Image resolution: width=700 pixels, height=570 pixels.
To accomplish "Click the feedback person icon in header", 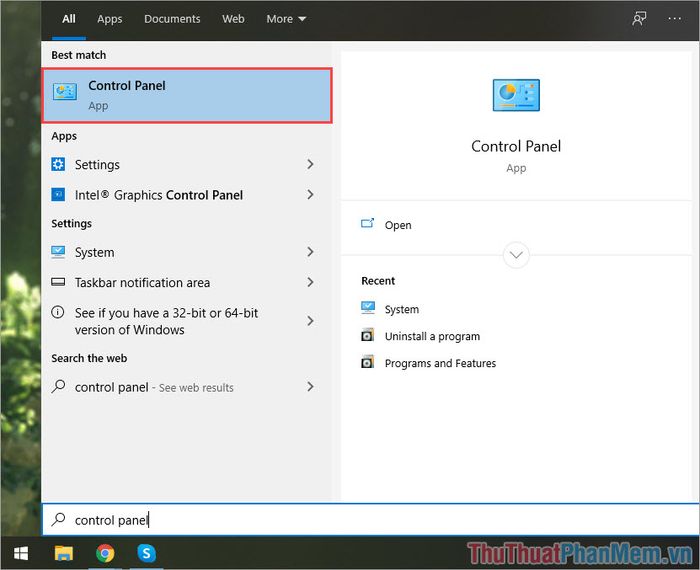I will pos(639,19).
